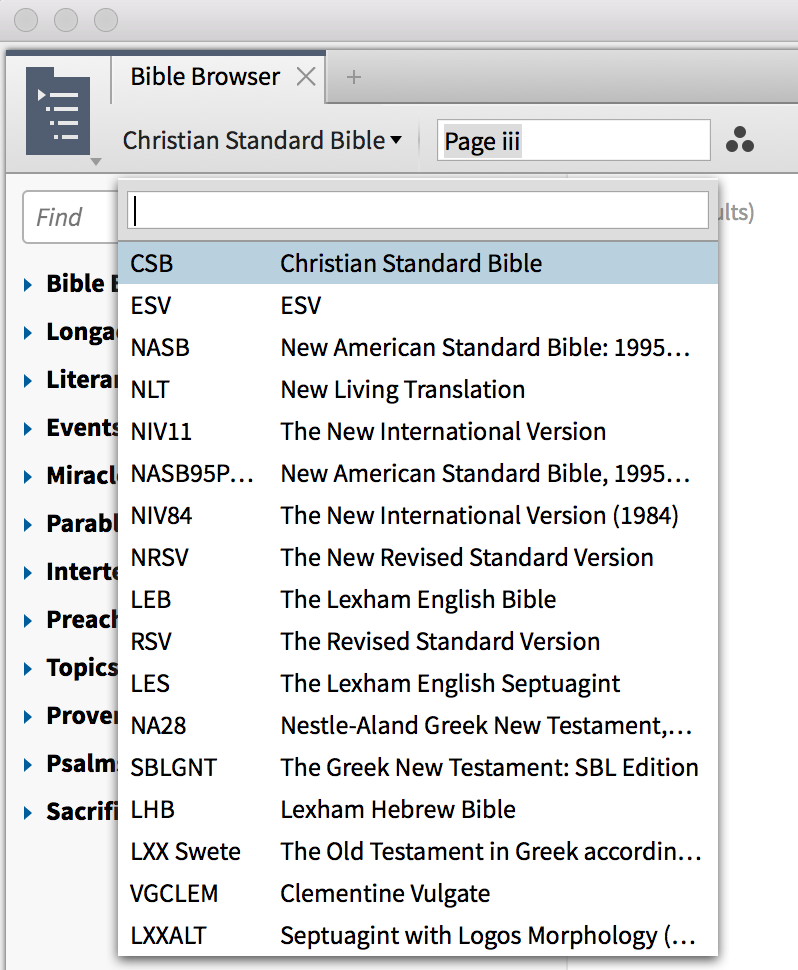Expand the Literary facet triangle

[28, 380]
